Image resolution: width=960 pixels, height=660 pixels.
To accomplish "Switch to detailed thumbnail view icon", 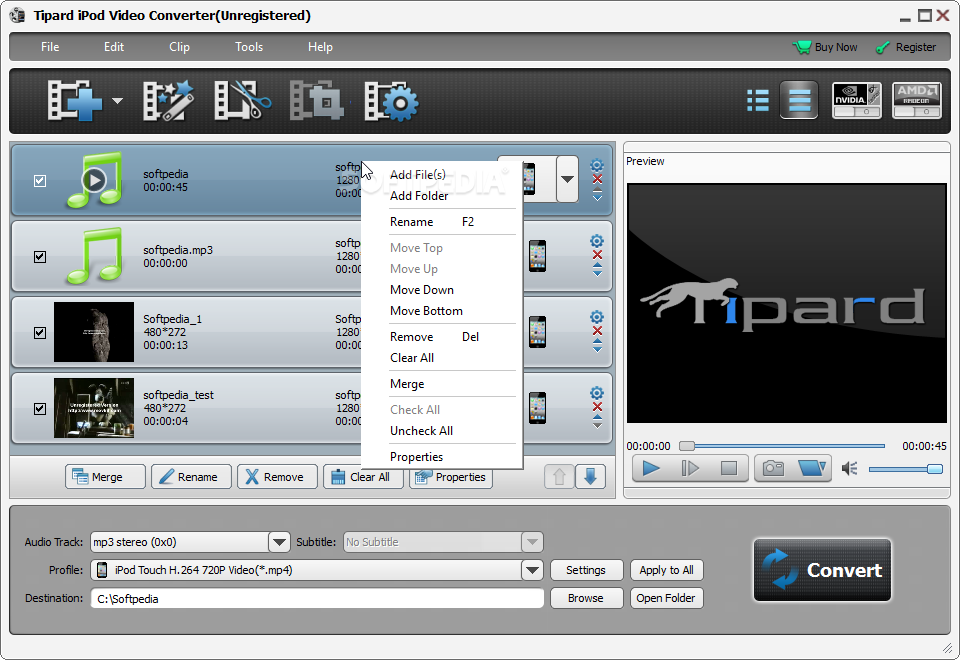I will coord(799,100).
